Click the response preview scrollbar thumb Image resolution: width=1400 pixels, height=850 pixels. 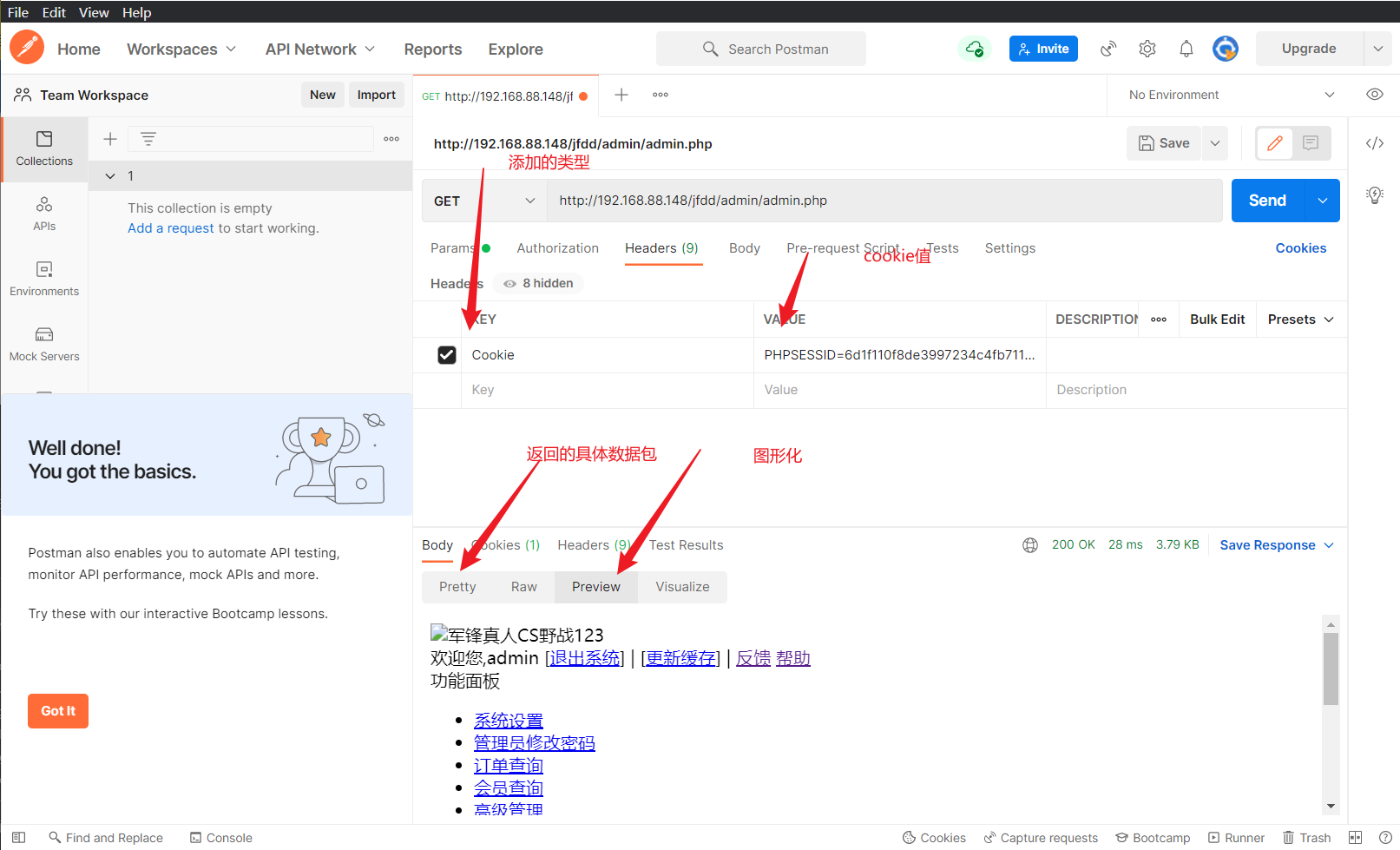point(1331,669)
